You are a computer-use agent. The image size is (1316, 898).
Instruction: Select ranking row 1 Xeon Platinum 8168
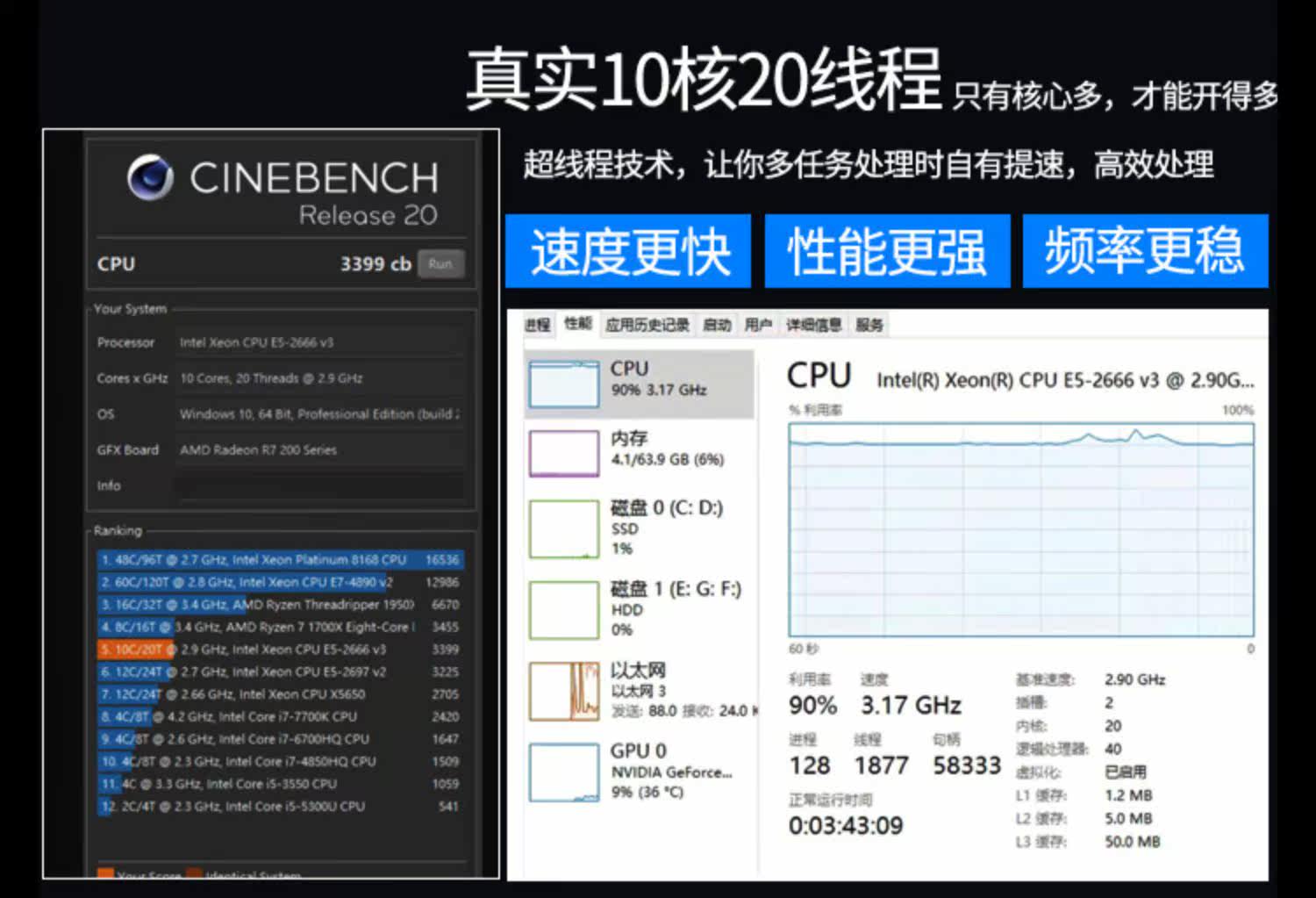click(280, 559)
